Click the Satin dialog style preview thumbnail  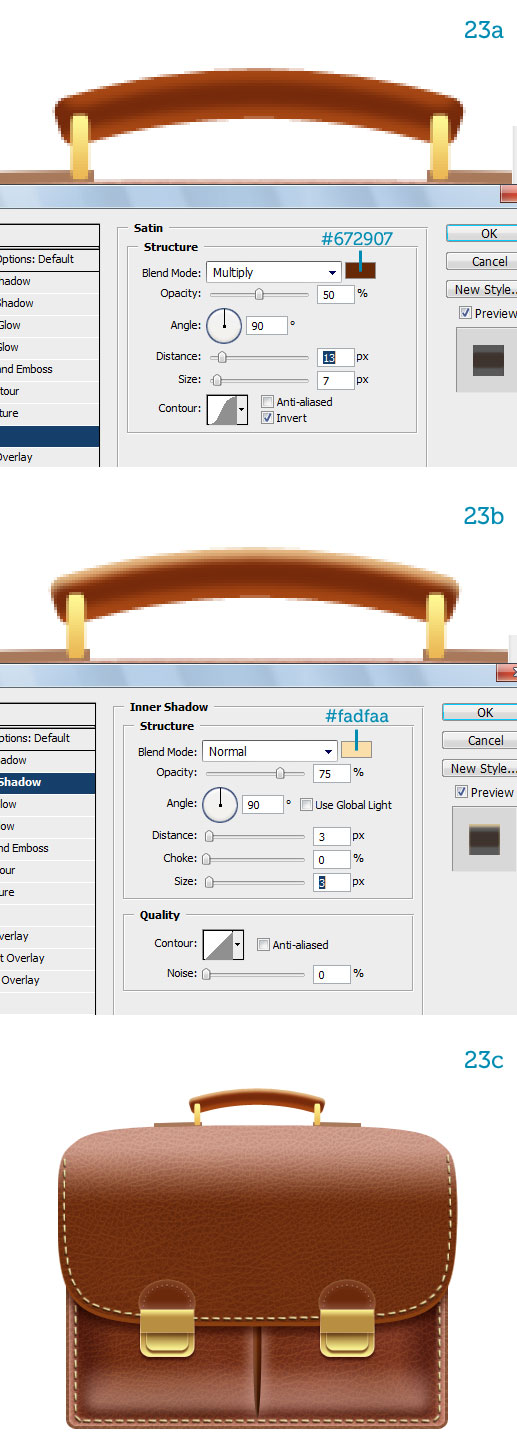click(x=488, y=360)
